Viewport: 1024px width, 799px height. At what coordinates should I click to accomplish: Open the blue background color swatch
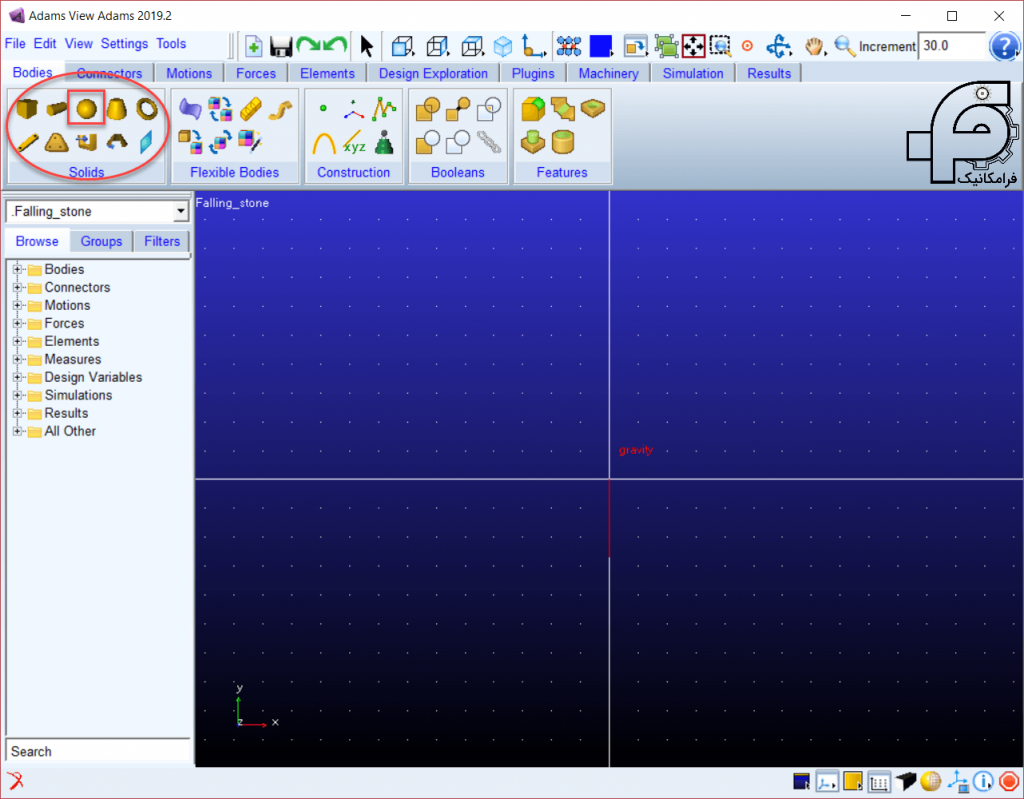coord(600,46)
